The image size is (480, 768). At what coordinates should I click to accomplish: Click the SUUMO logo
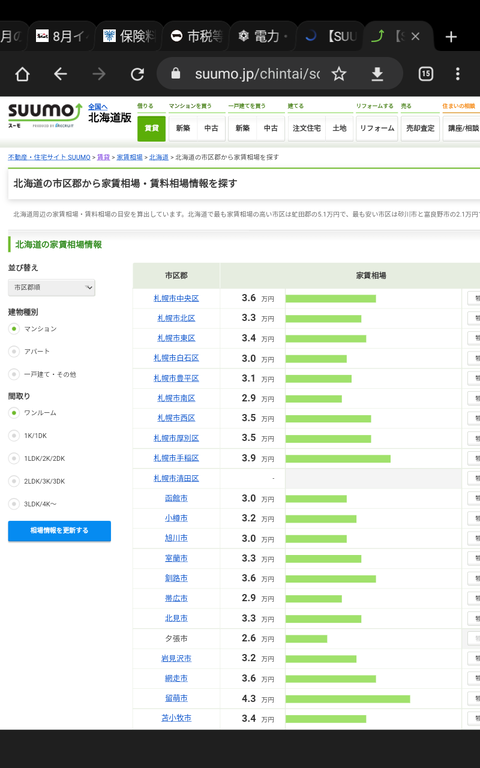tap(45, 116)
